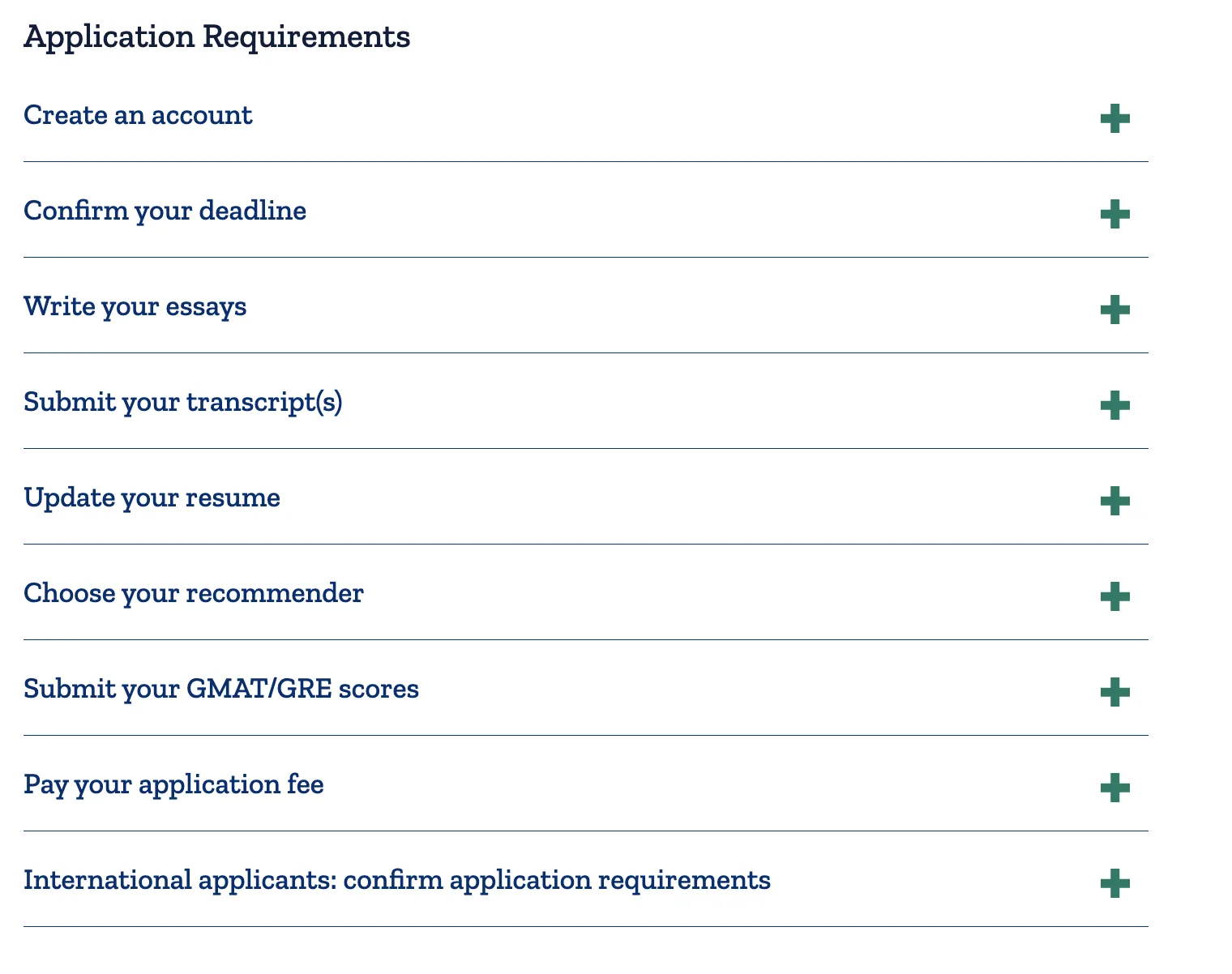Click plus icon next to Choose your recommender
The image size is (1232, 974).
1114,596
